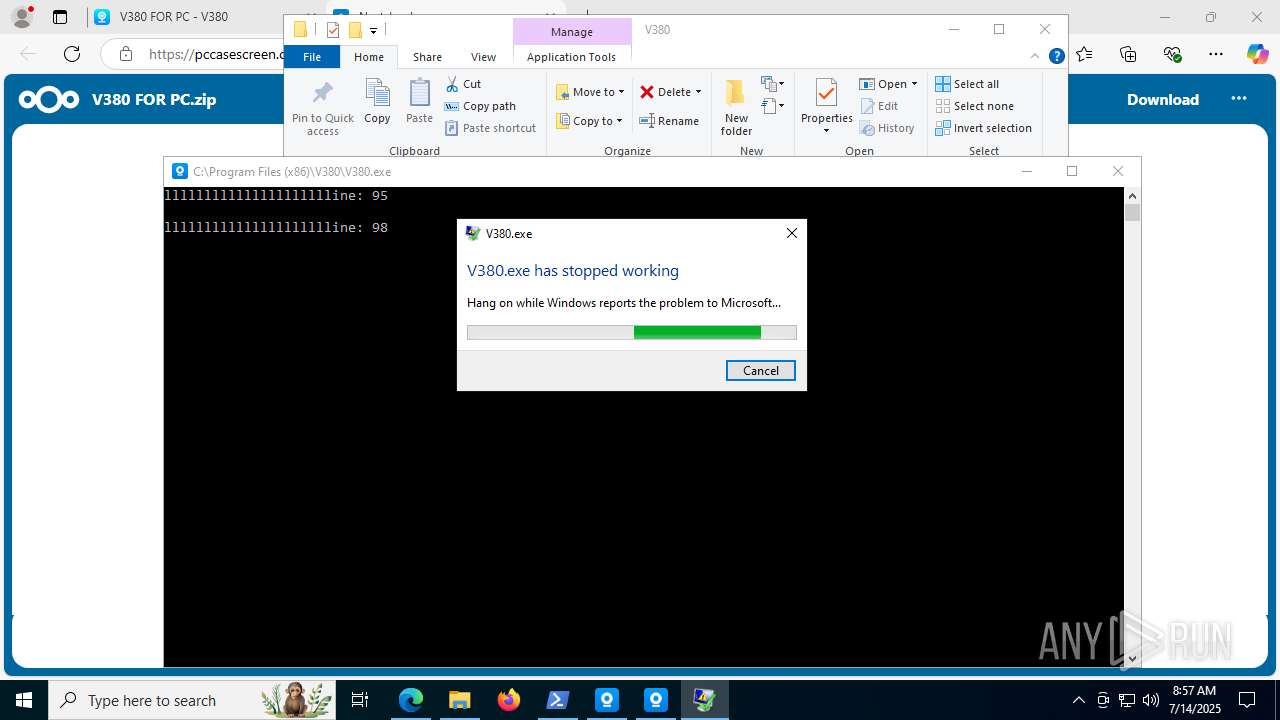Open the Copy to dropdown
Image resolution: width=1280 pixels, height=720 pixels.
pos(590,121)
